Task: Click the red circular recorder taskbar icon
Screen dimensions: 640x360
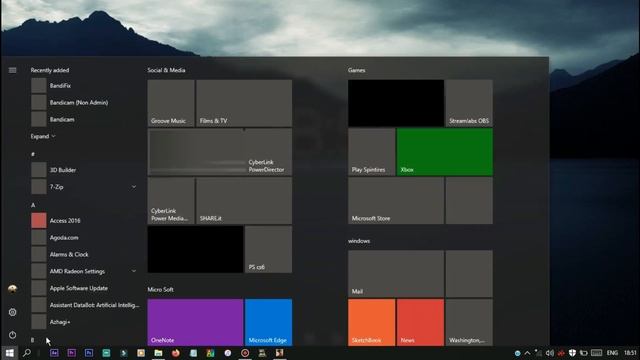Action: pos(245,353)
